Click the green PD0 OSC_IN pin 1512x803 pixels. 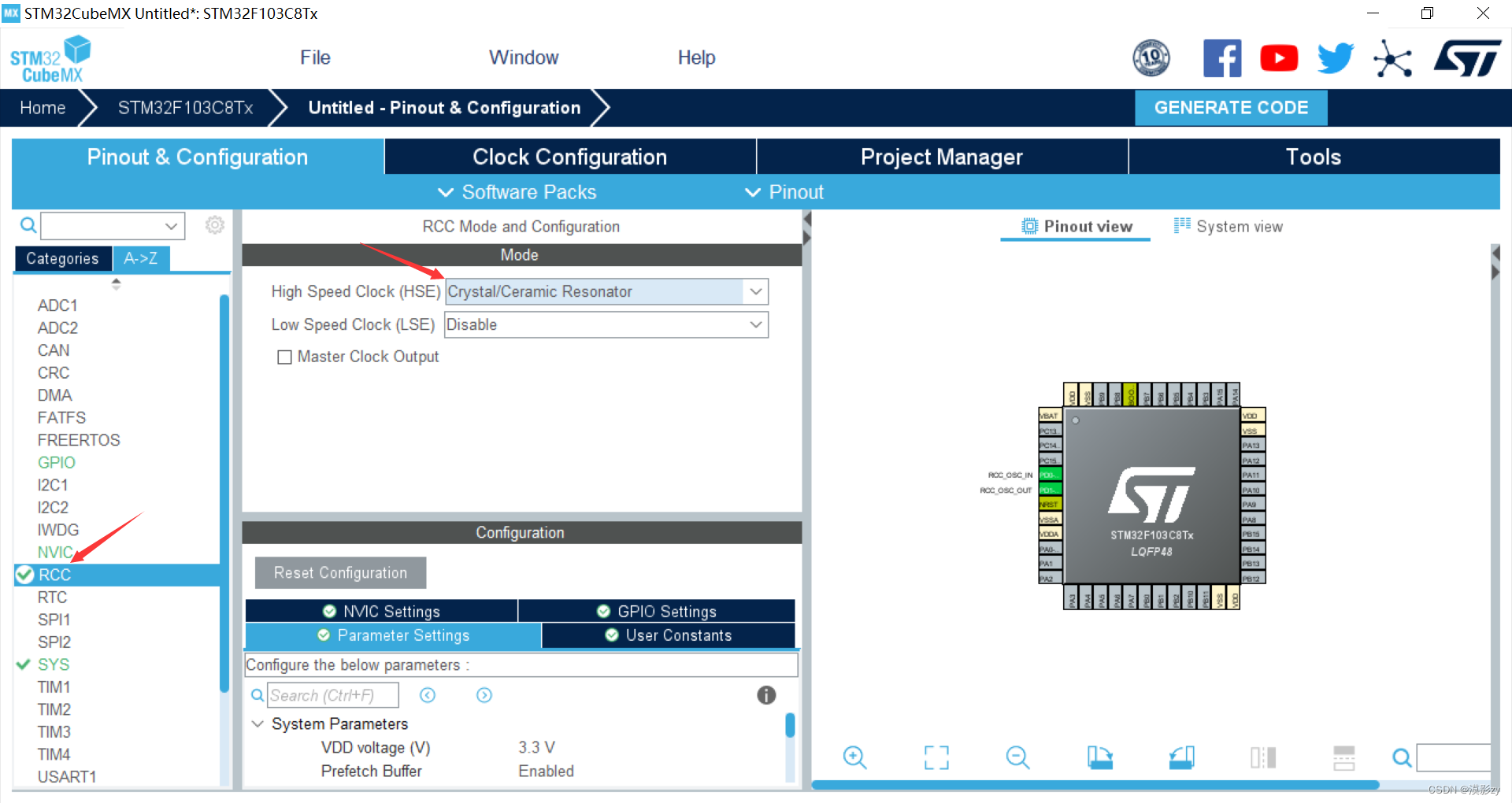point(1050,475)
